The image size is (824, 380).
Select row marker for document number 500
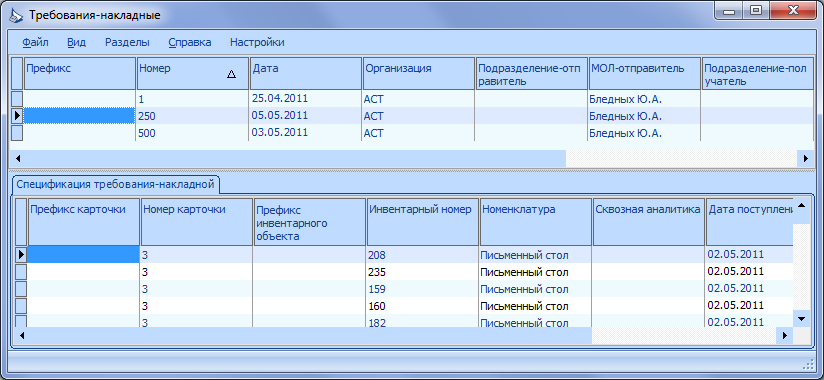pyautogui.click(x=17, y=132)
